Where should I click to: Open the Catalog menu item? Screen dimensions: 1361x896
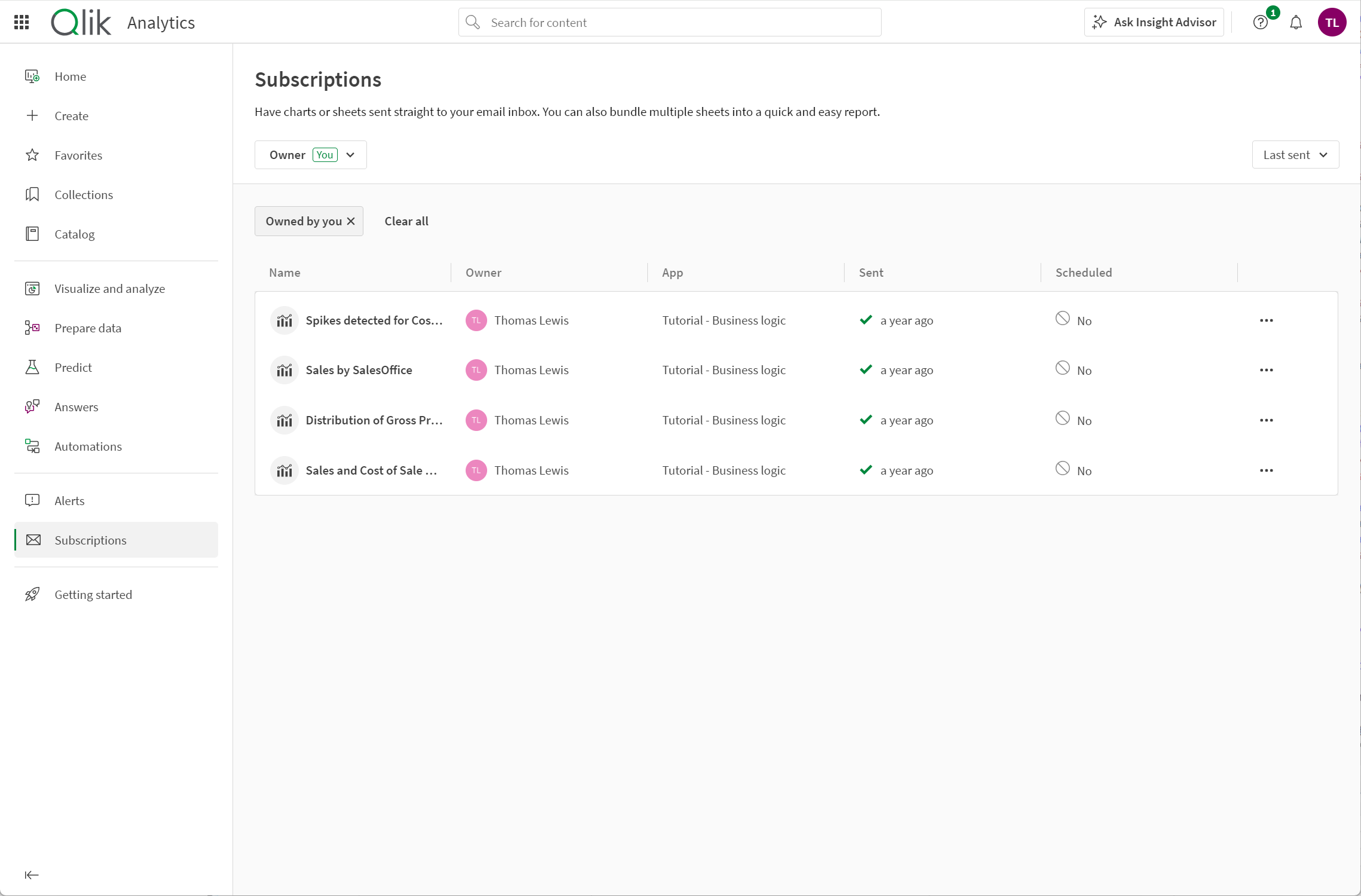75,234
